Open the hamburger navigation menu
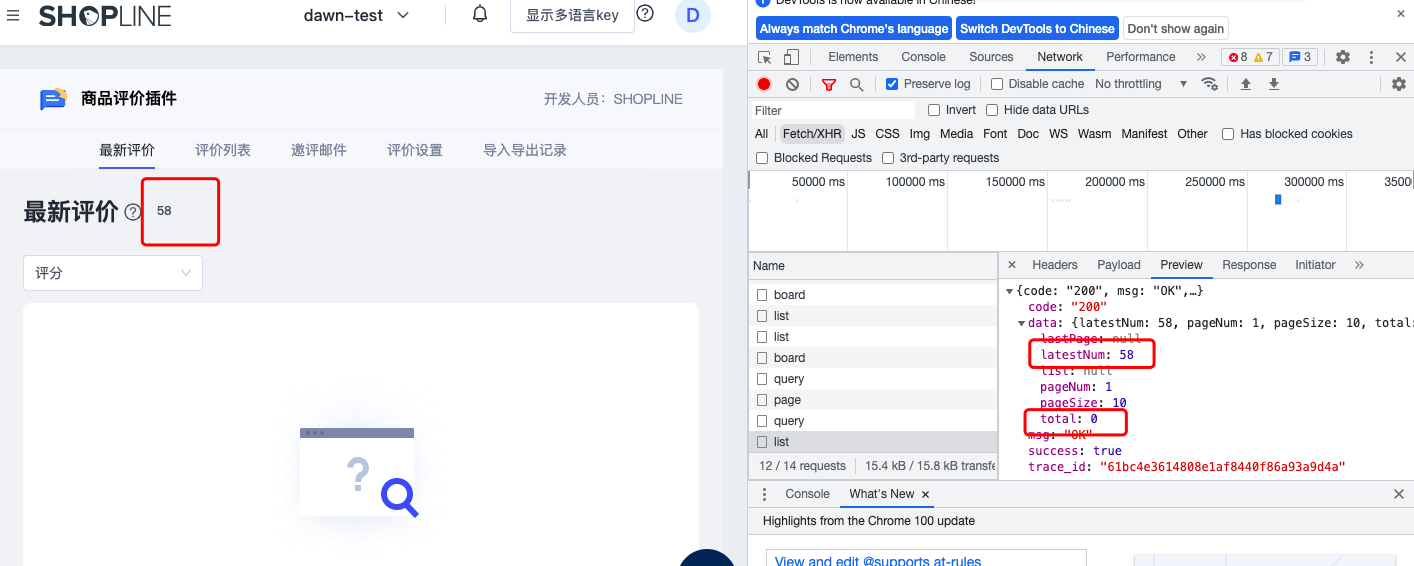 pyautogui.click(x=13, y=16)
